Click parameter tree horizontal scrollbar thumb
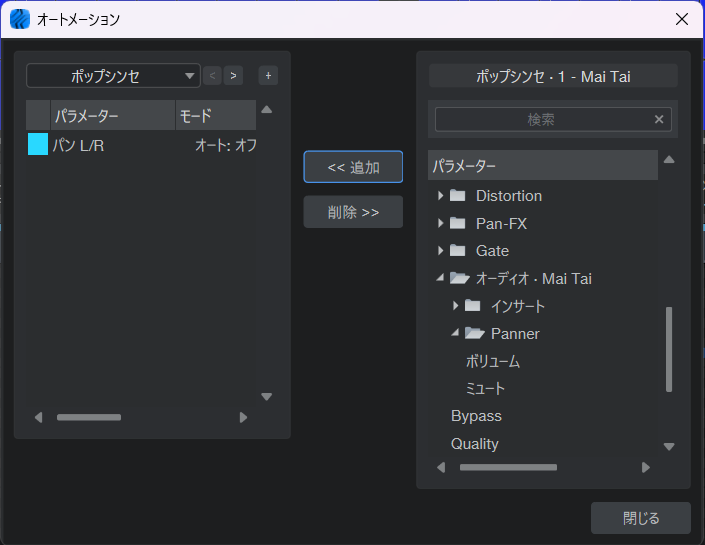The height and width of the screenshot is (545, 705). pos(508,467)
